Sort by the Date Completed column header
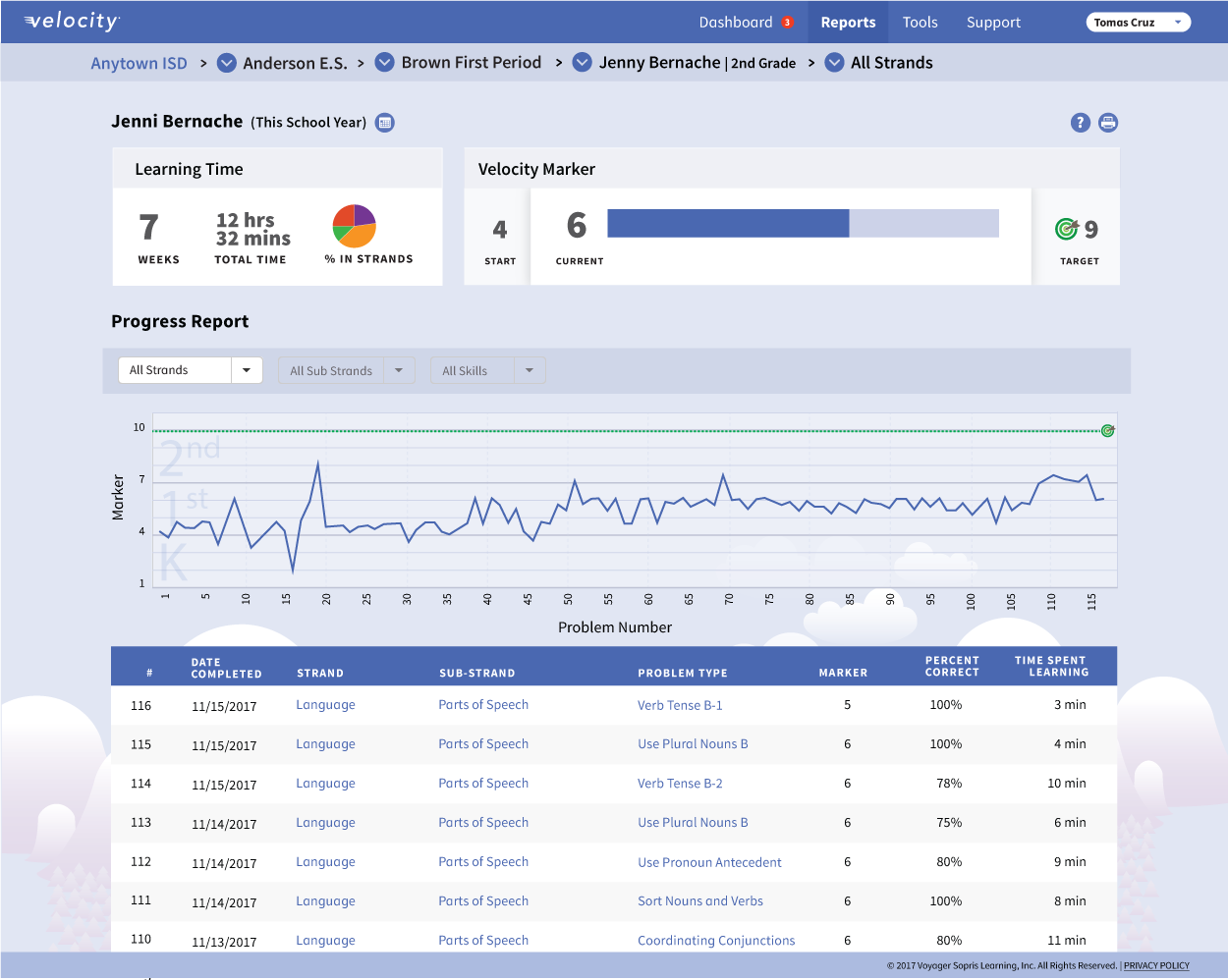 (226, 668)
